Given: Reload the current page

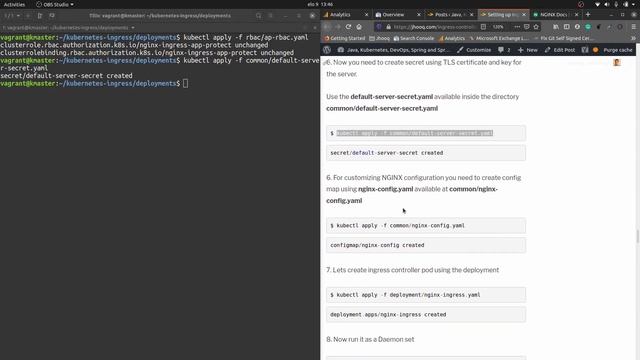Looking at the screenshot, I should coord(348,27).
